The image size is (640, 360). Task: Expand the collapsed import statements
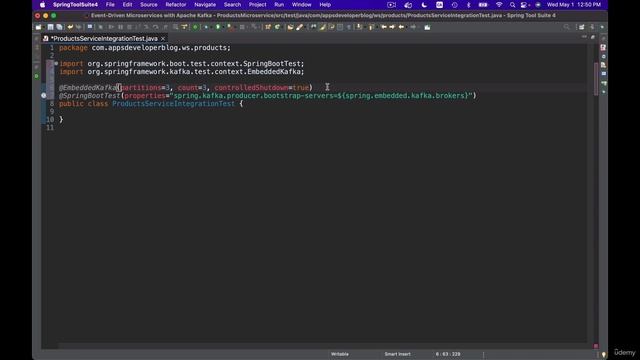coord(56,64)
